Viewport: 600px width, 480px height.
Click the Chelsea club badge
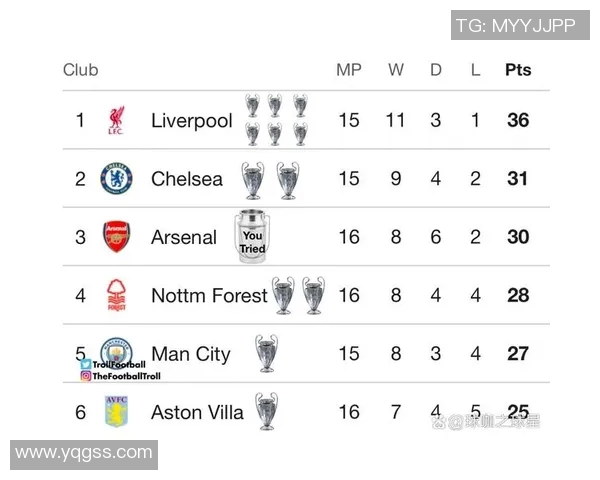[116, 180]
